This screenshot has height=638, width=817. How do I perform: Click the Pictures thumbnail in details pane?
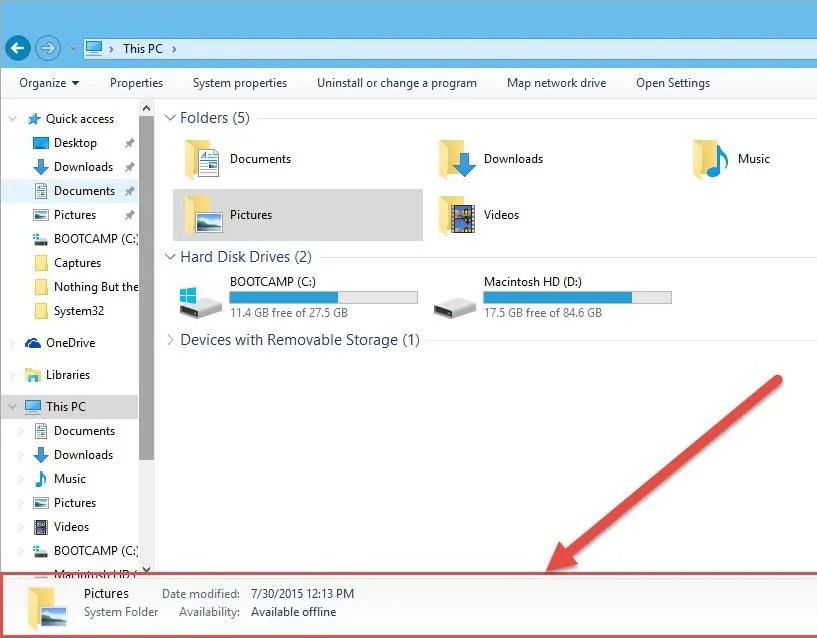pyautogui.click(x=47, y=607)
